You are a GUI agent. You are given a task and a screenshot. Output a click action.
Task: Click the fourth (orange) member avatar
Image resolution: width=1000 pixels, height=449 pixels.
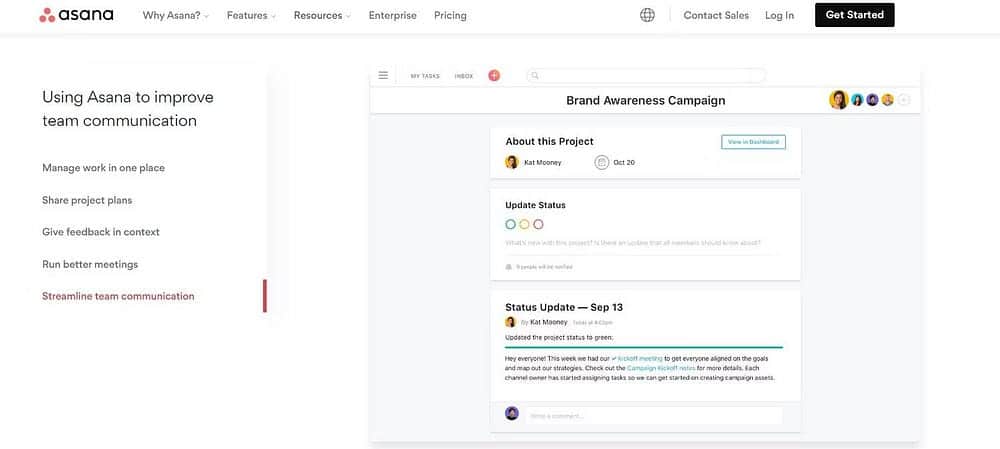pos(888,100)
